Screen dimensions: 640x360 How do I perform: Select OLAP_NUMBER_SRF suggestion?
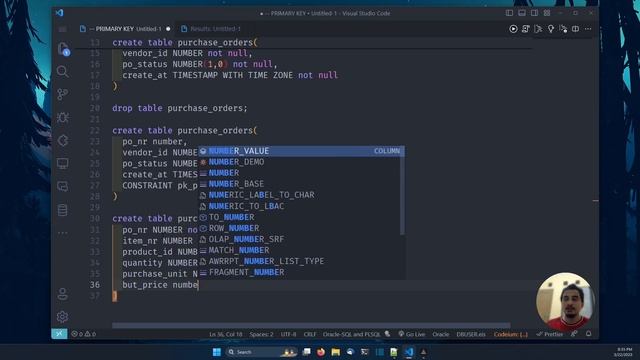pos(299,239)
